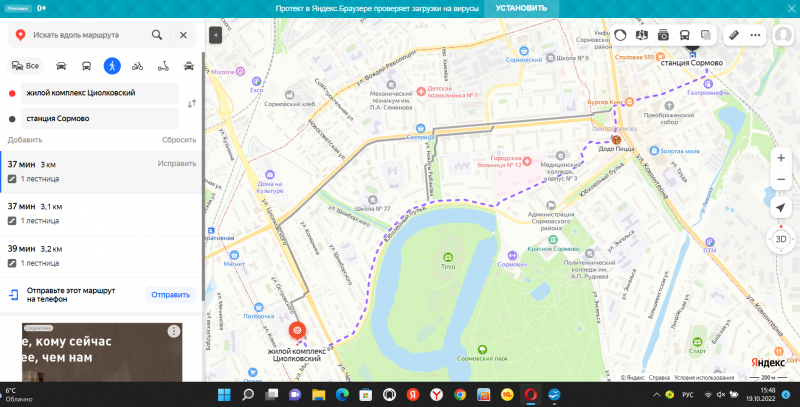The width and height of the screenshot is (800, 407).
Task: Click the Золотая миля shop marker
Action: click(x=654, y=150)
